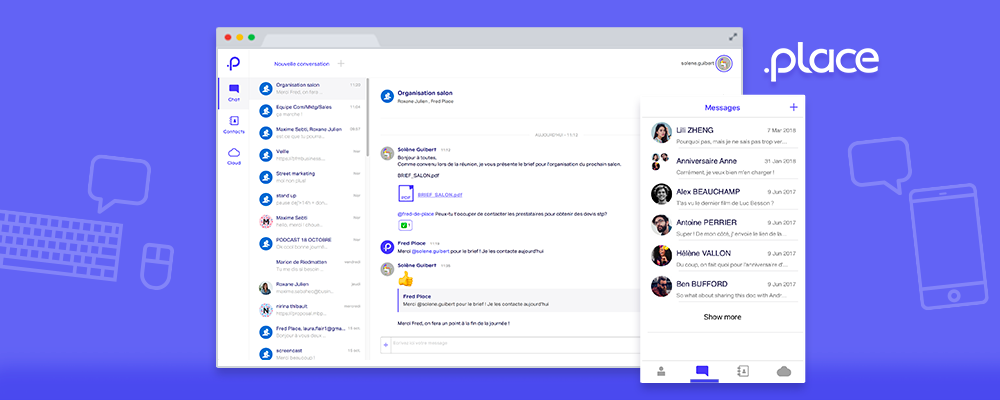This screenshot has width=1000, height=400.
Task: Open Lili ZHENG's message
Action: (723, 134)
